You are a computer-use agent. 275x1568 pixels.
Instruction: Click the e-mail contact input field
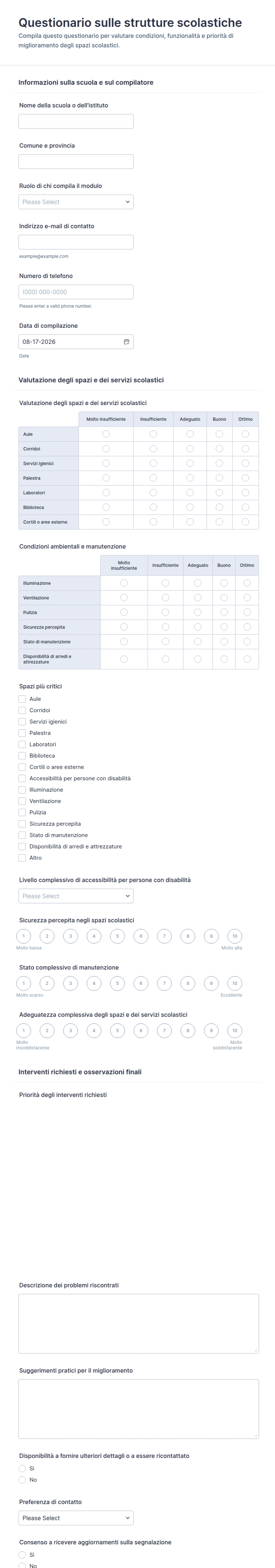coord(76,242)
